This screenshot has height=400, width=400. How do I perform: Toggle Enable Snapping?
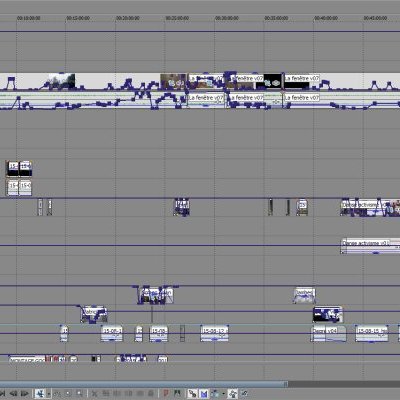tap(192, 394)
